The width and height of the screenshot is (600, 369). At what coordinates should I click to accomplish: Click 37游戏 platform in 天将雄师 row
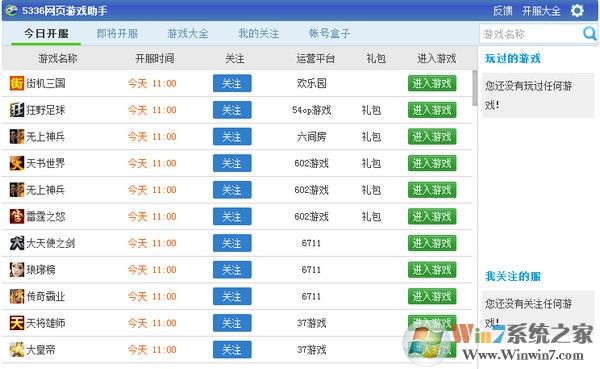click(x=311, y=323)
